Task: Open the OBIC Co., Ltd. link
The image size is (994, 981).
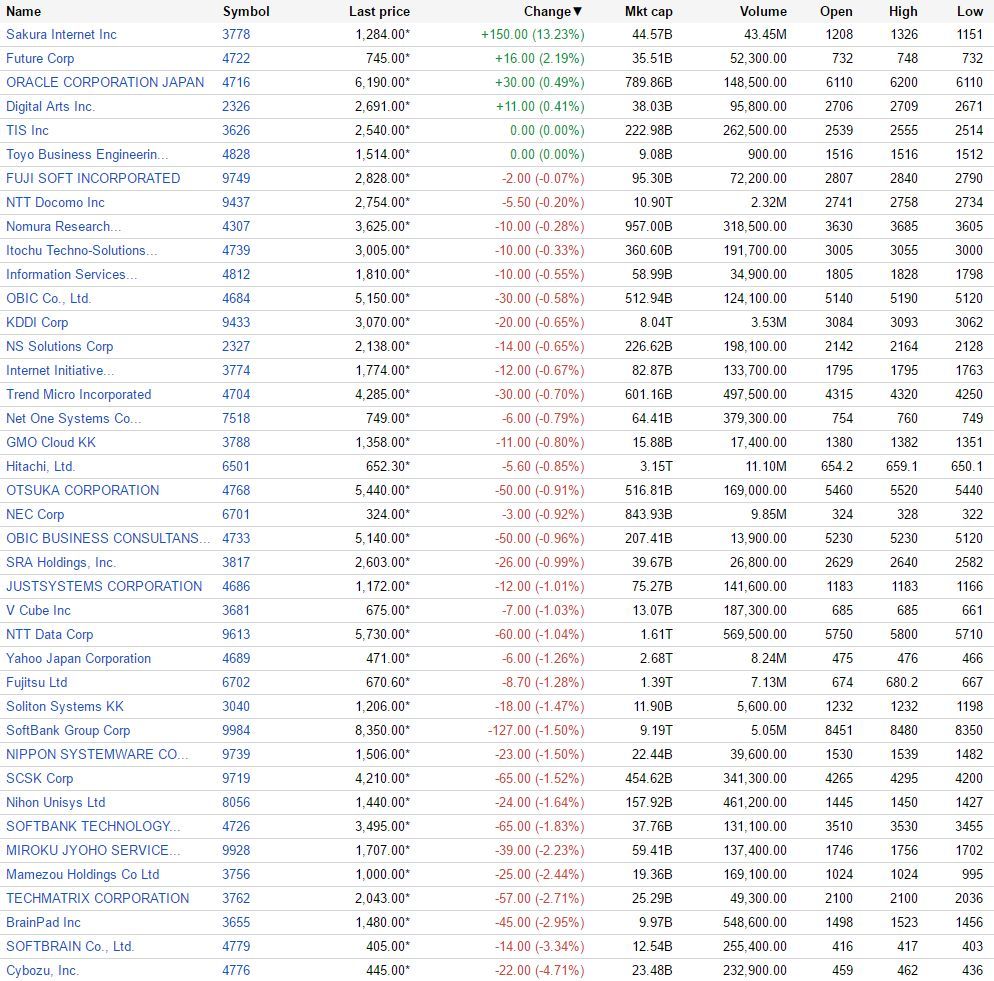Action: pyautogui.click(x=49, y=299)
